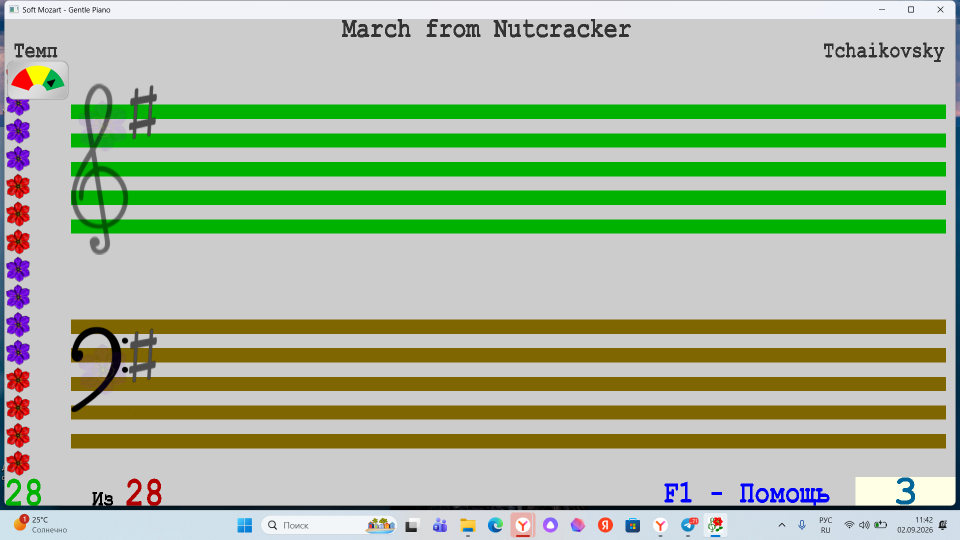The image size is (960, 540).
Task: Click the treble clef symbol
Action: coord(99,169)
